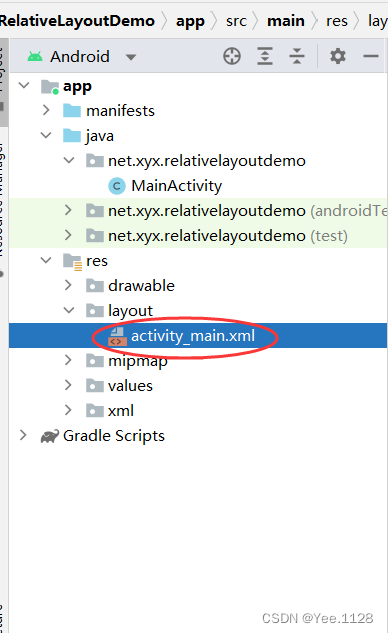Expand the androidTest package node

[x=68, y=210]
